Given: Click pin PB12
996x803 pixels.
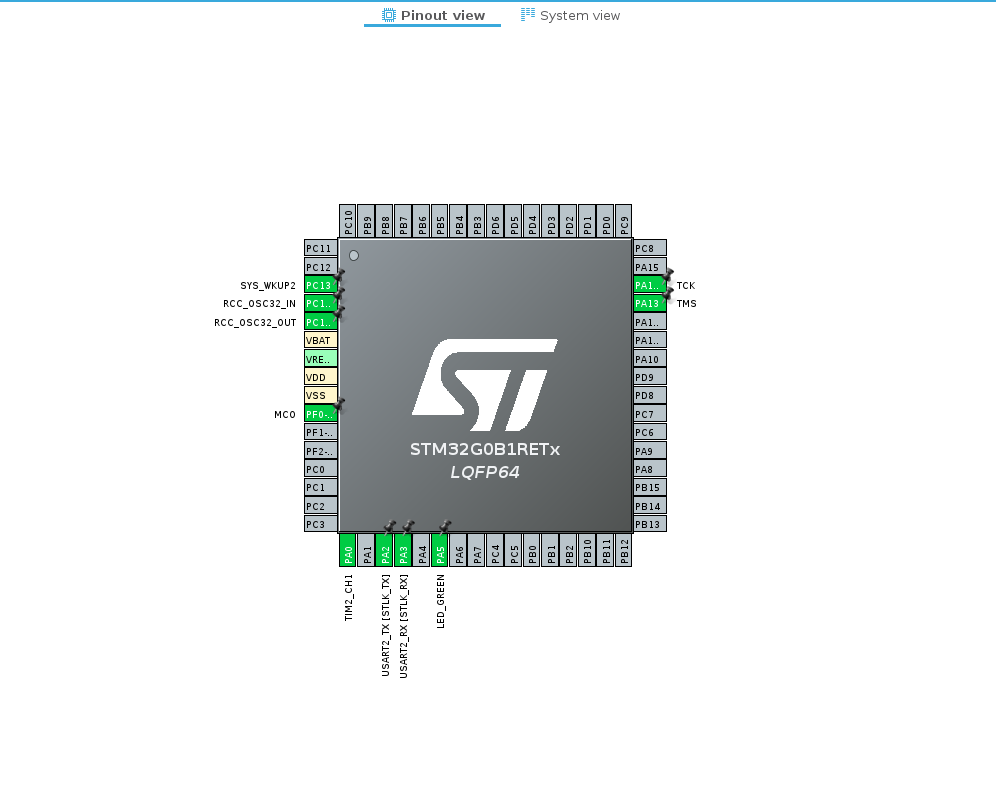Looking at the screenshot, I should [624, 550].
